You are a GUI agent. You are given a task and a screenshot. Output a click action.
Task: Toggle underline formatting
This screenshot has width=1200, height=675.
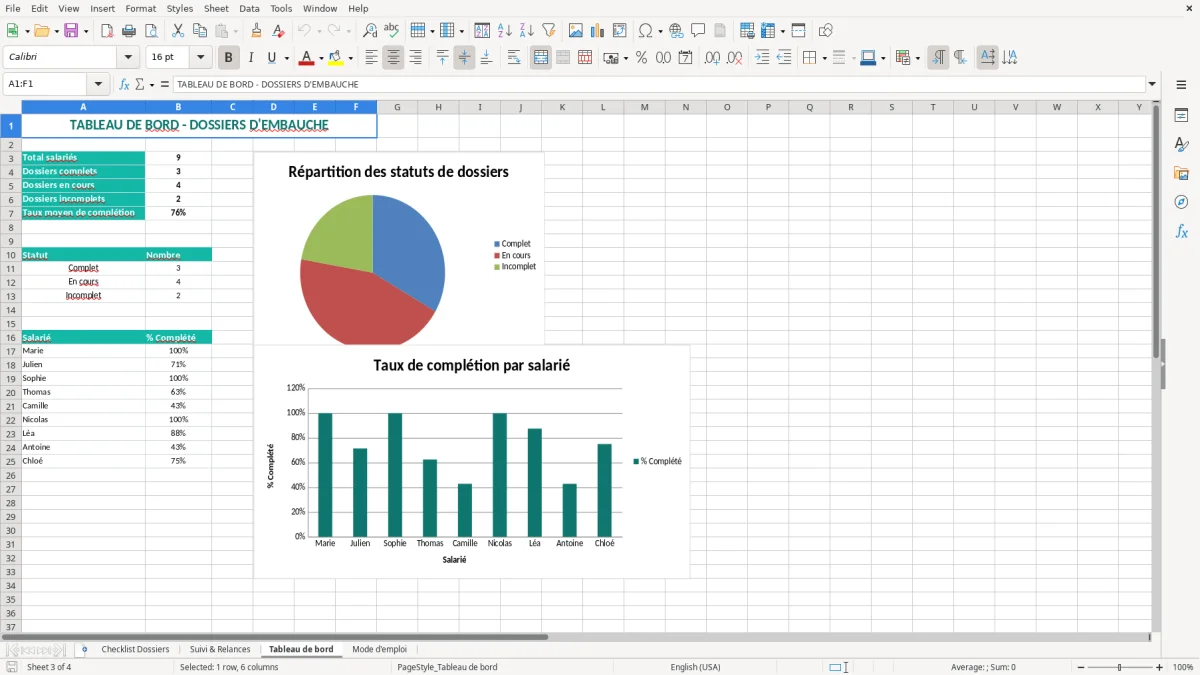[x=272, y=58]
